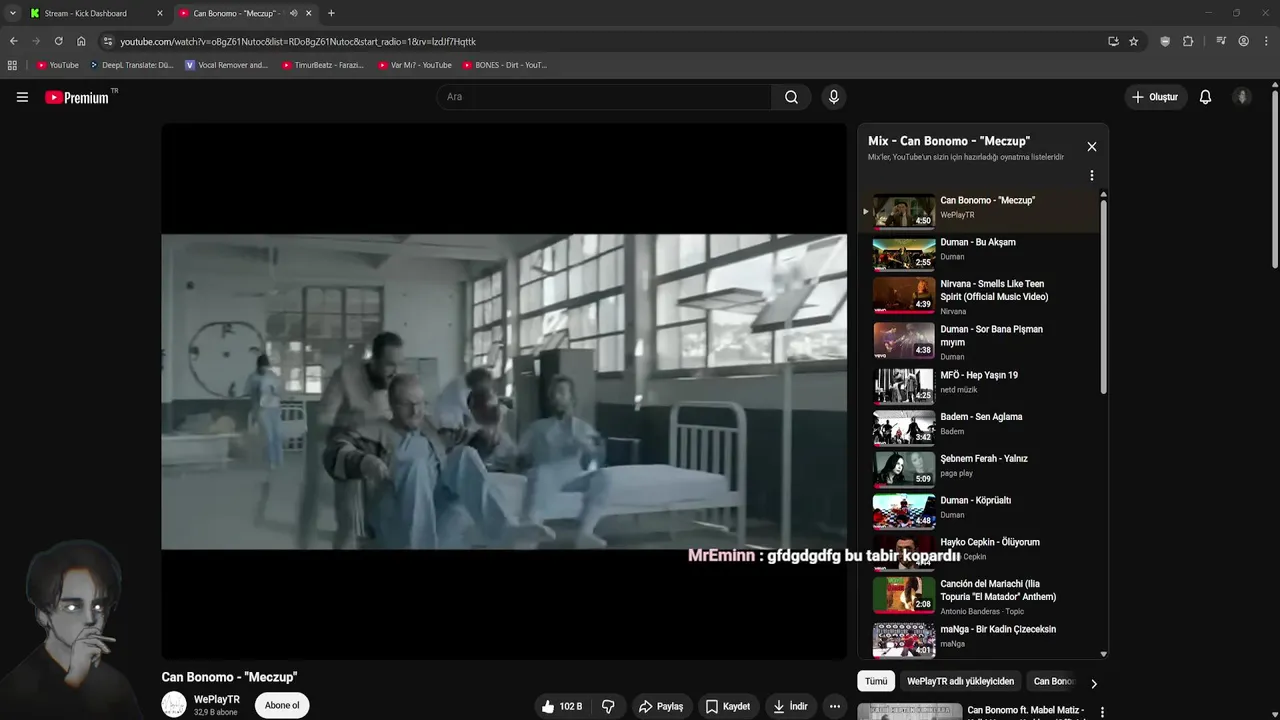
Task: Select the Tümü filter chip
Action: (x=876, y=681)
